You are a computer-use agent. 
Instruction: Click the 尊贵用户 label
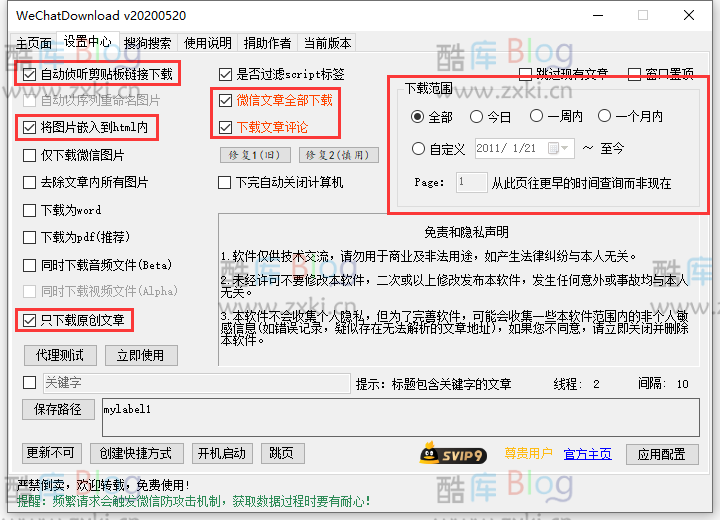(528, 453)
